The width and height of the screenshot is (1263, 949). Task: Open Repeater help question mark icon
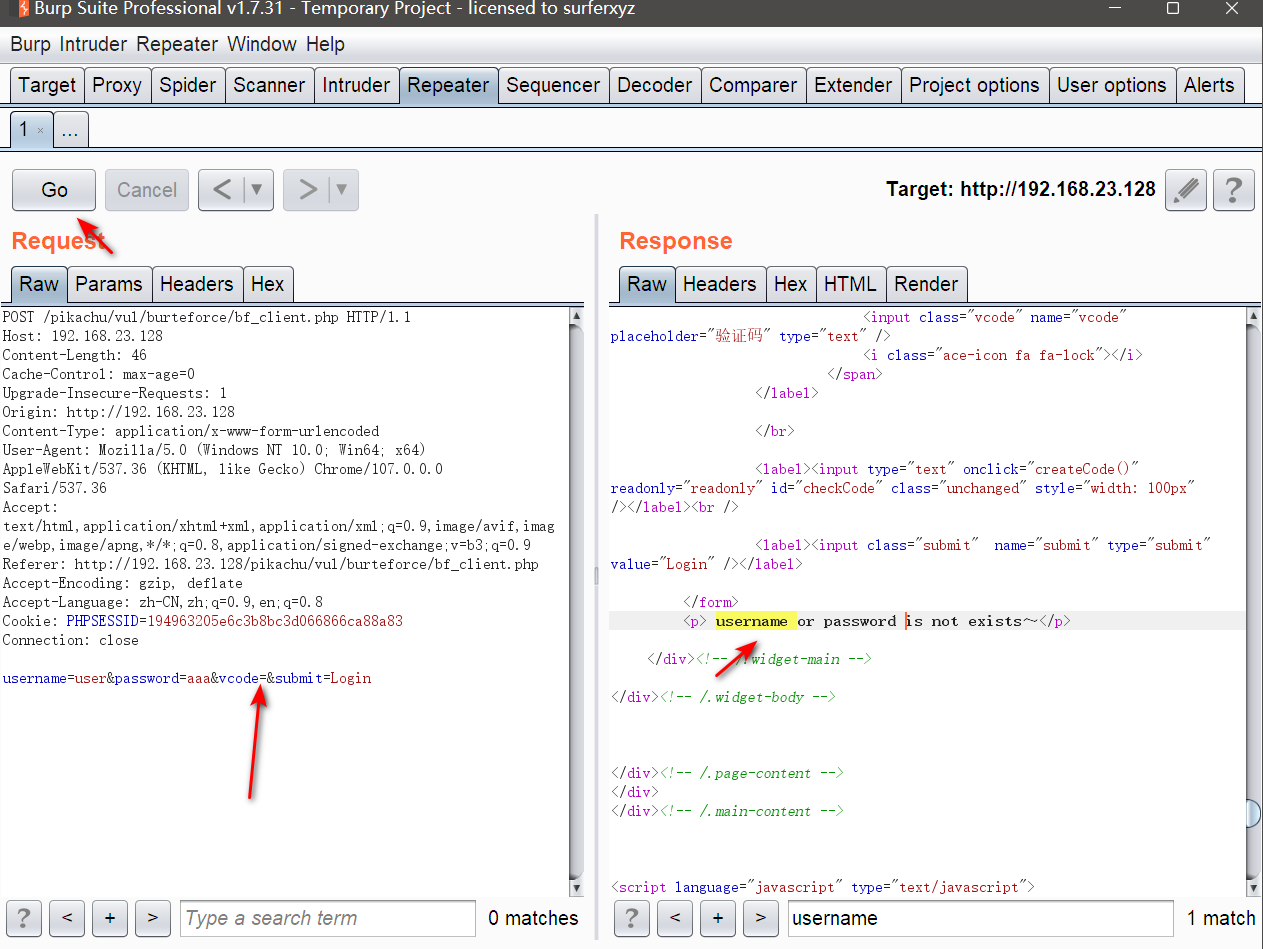pos(1234,190)
